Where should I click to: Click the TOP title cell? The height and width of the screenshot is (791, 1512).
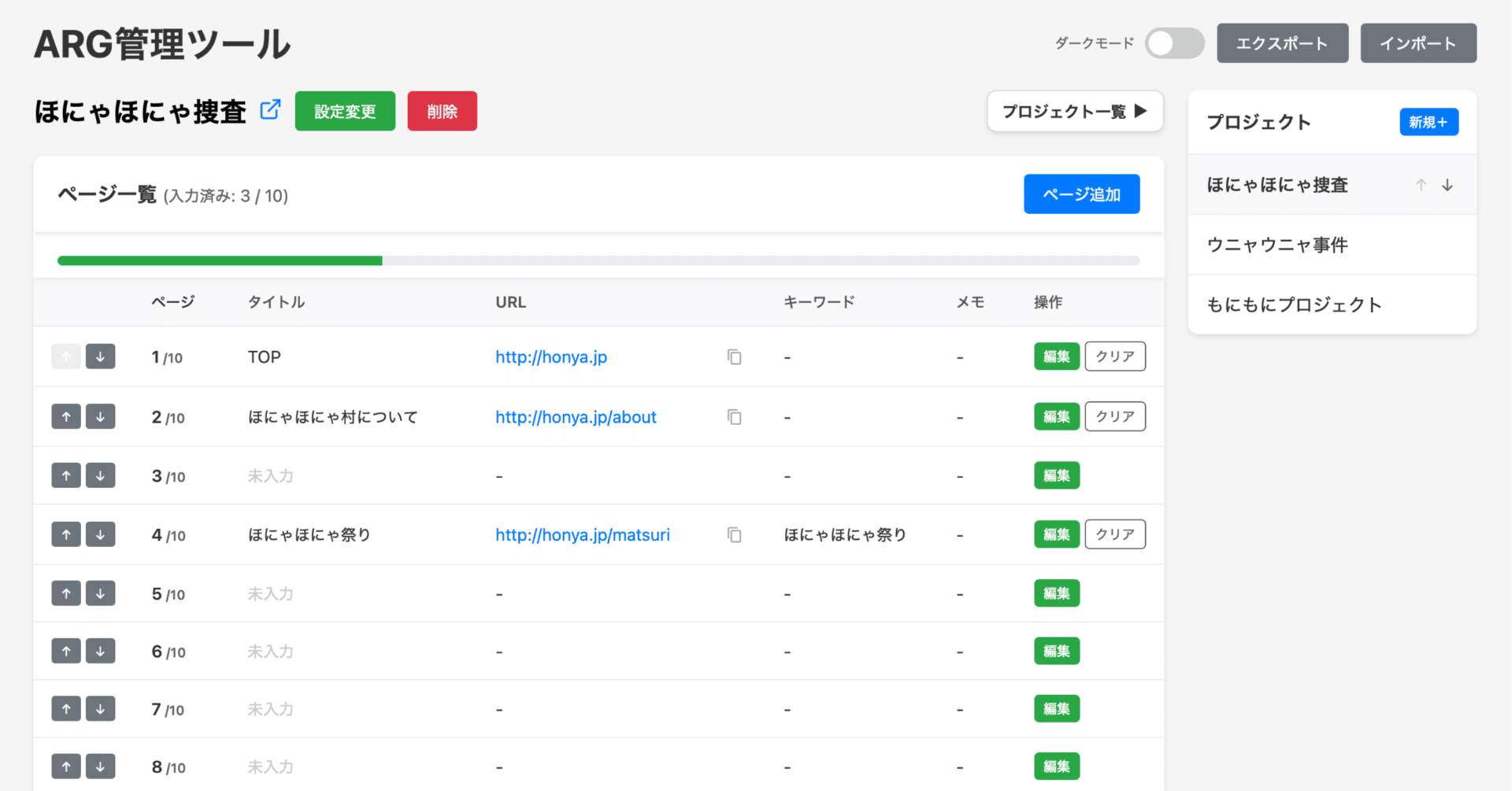(265, 357)
